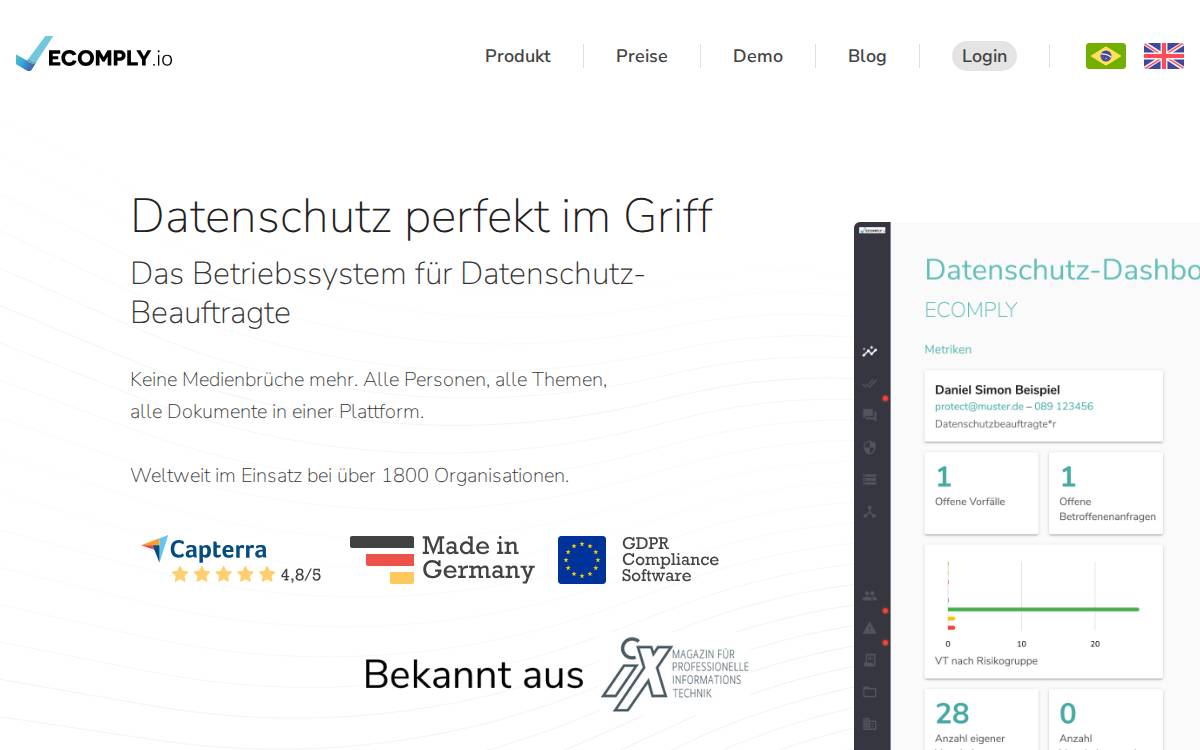Click the 'Datenschutzbeauftragte*r' role text

[996, 424]
